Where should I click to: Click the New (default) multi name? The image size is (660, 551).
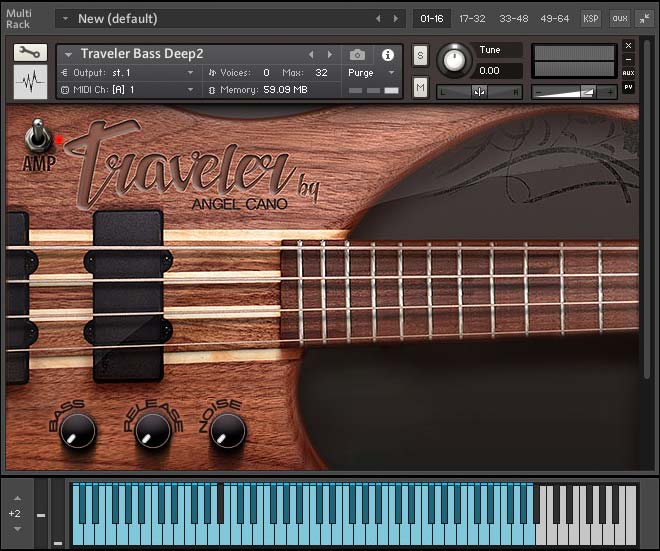pyautogui.click(x=117, y=19)
